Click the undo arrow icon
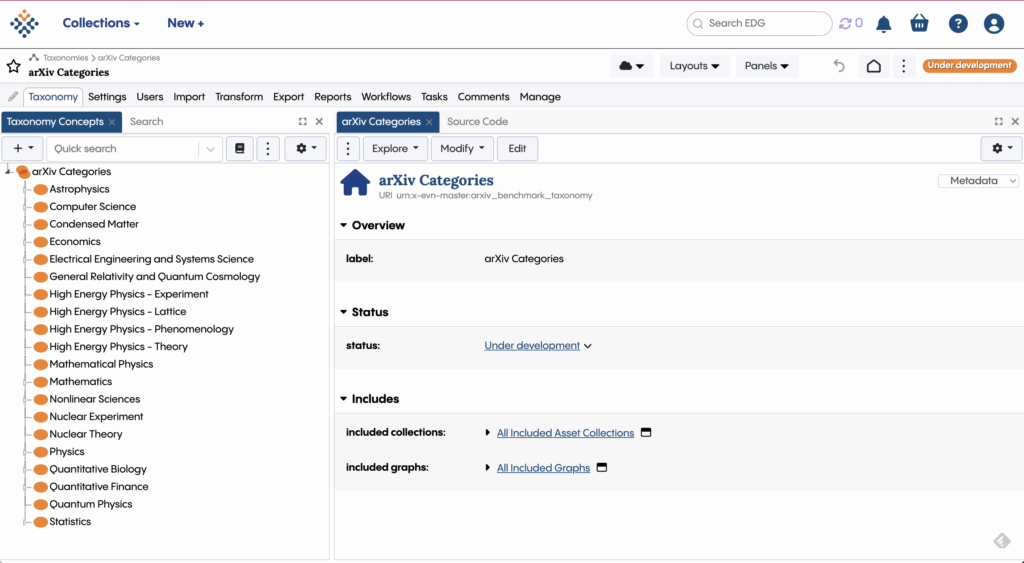1024x563 pixels. click(x=839, y=66)
